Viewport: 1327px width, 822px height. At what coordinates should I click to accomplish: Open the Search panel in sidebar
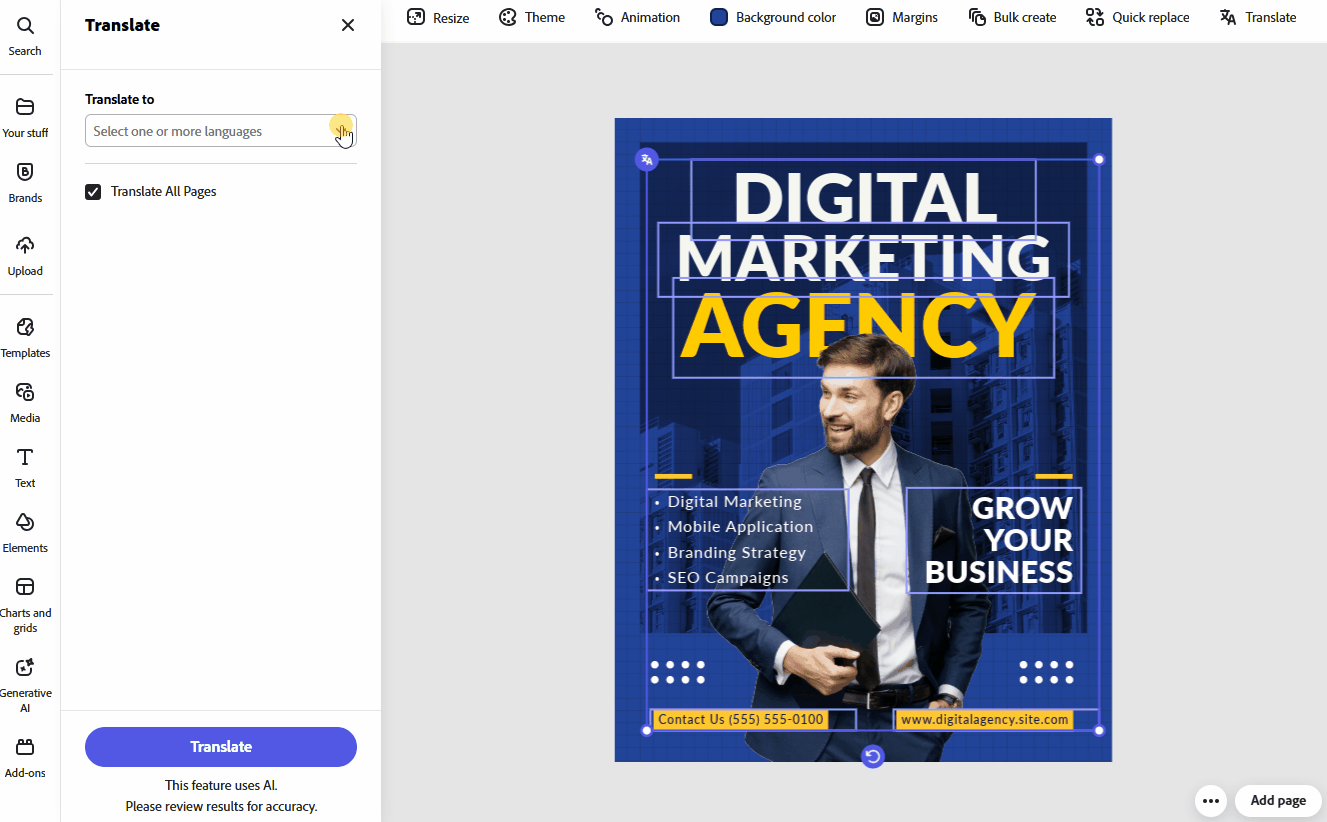(25, 35)
